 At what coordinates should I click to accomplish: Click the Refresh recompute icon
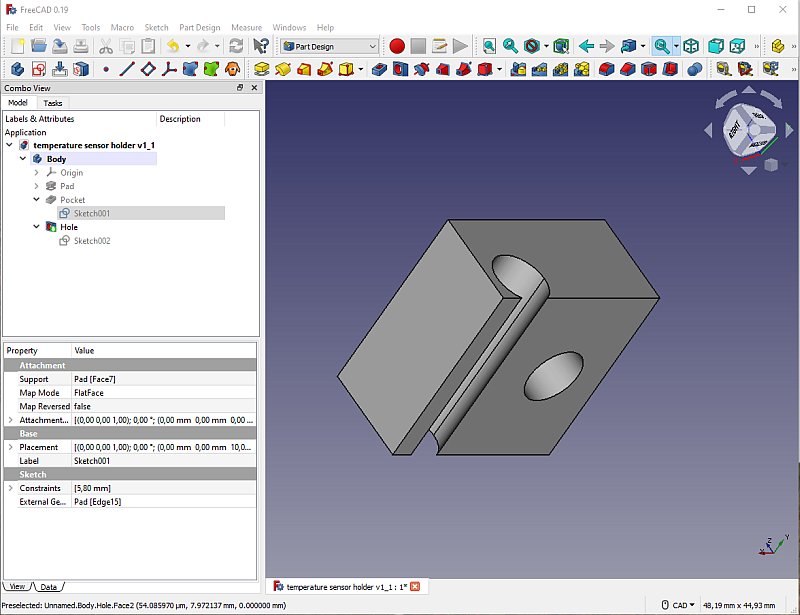pos(236,46)
